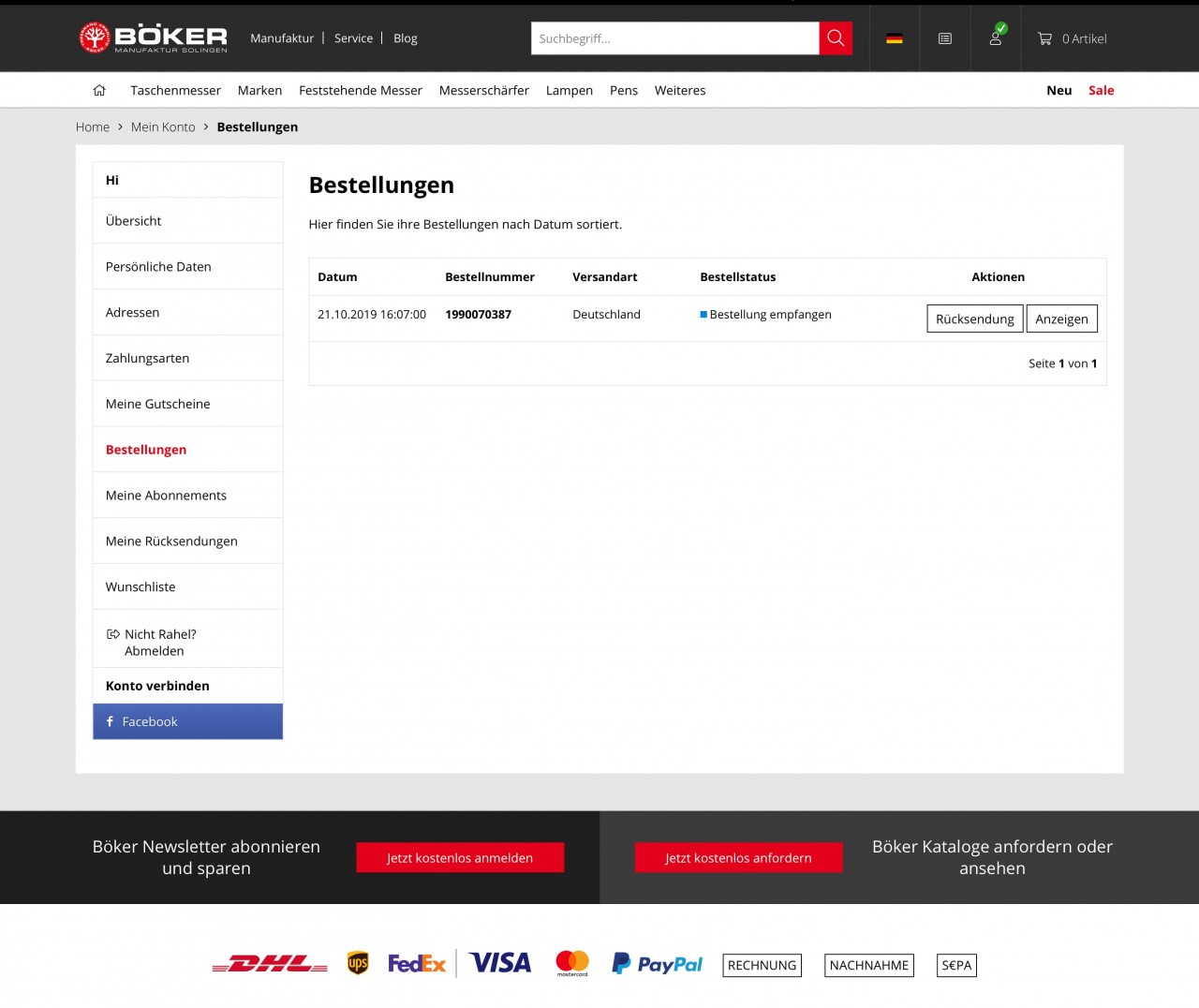This screenshot has height=1008, width=1199.
Task: Open the user account icon
Action: pyautogui.click(x=996, y=38)
